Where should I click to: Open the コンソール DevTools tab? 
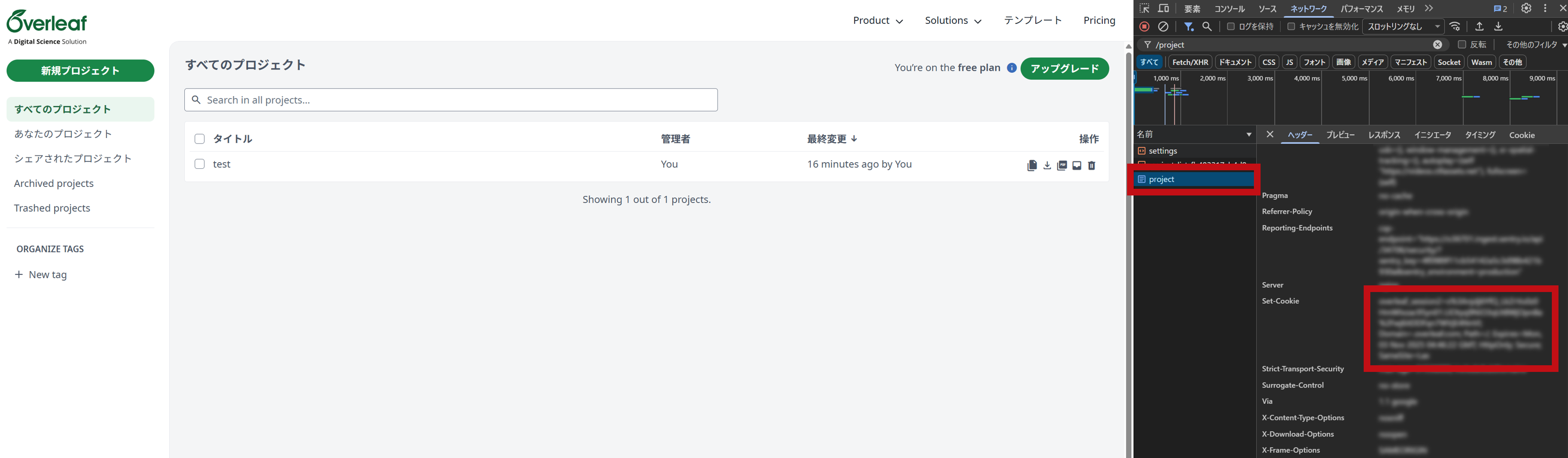pyautogui.click(x=1229, y=9)
